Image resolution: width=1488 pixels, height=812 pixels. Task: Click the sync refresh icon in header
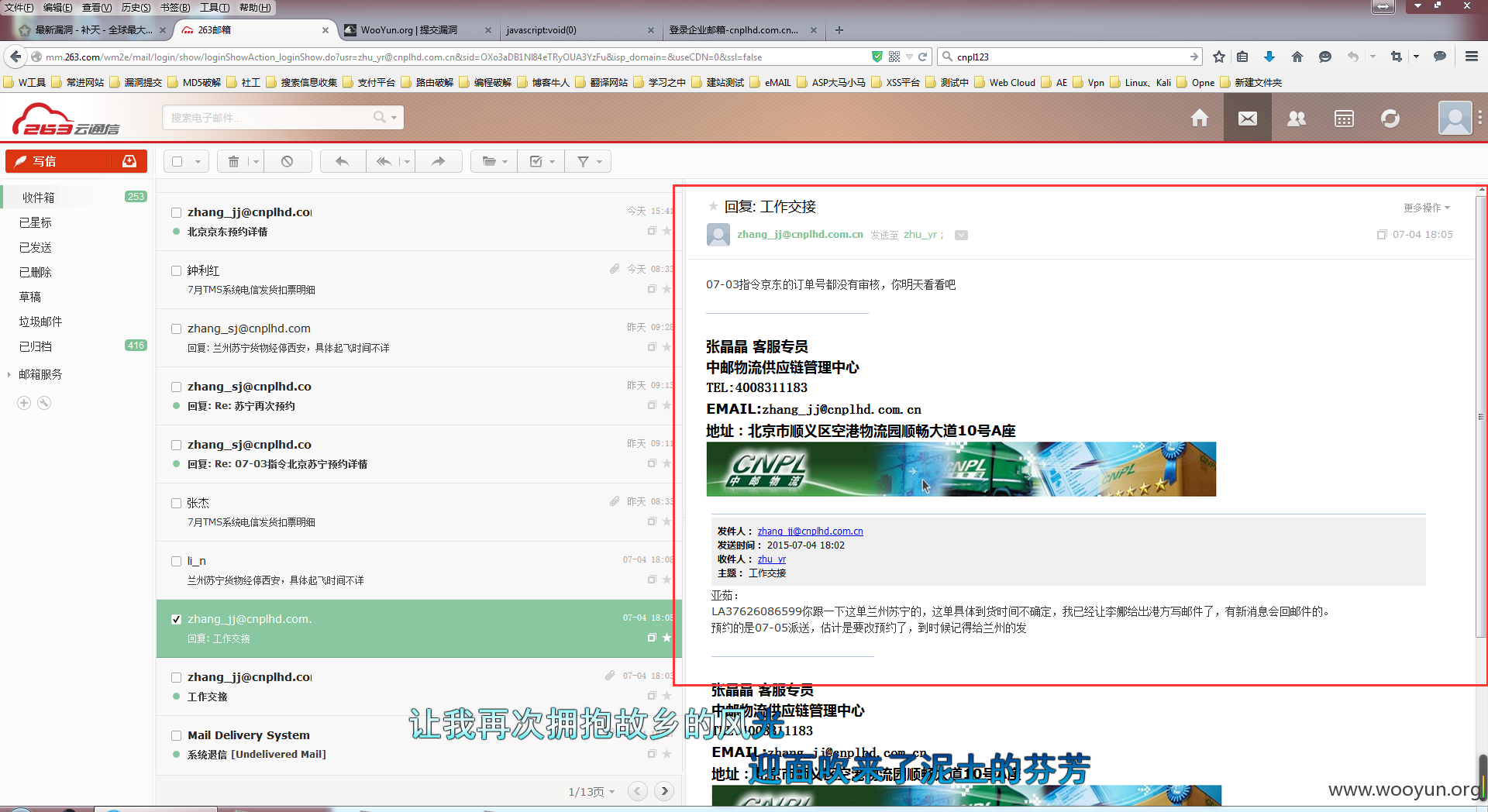coord(1390,118)
